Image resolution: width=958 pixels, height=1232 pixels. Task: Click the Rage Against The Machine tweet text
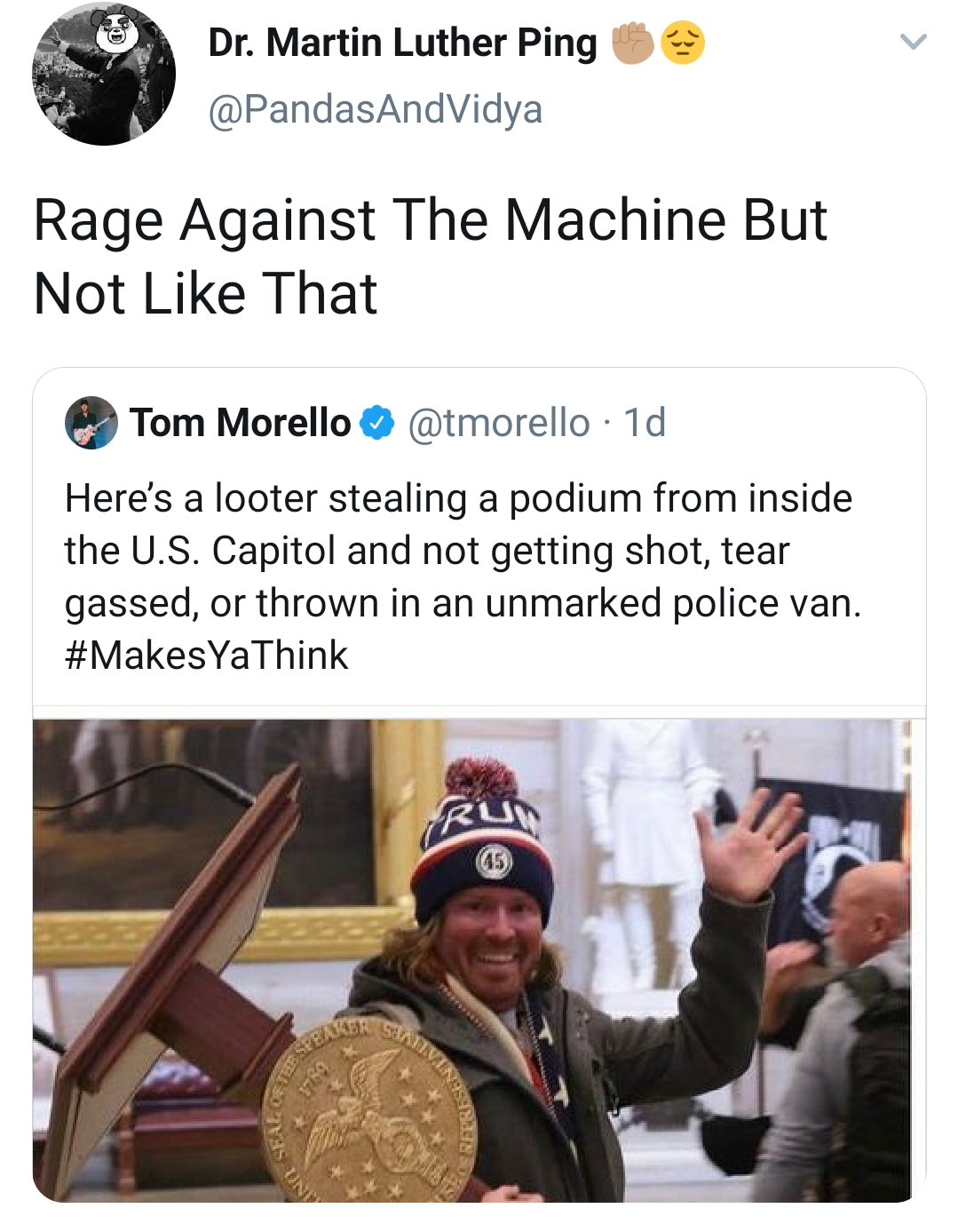point(430,256)
